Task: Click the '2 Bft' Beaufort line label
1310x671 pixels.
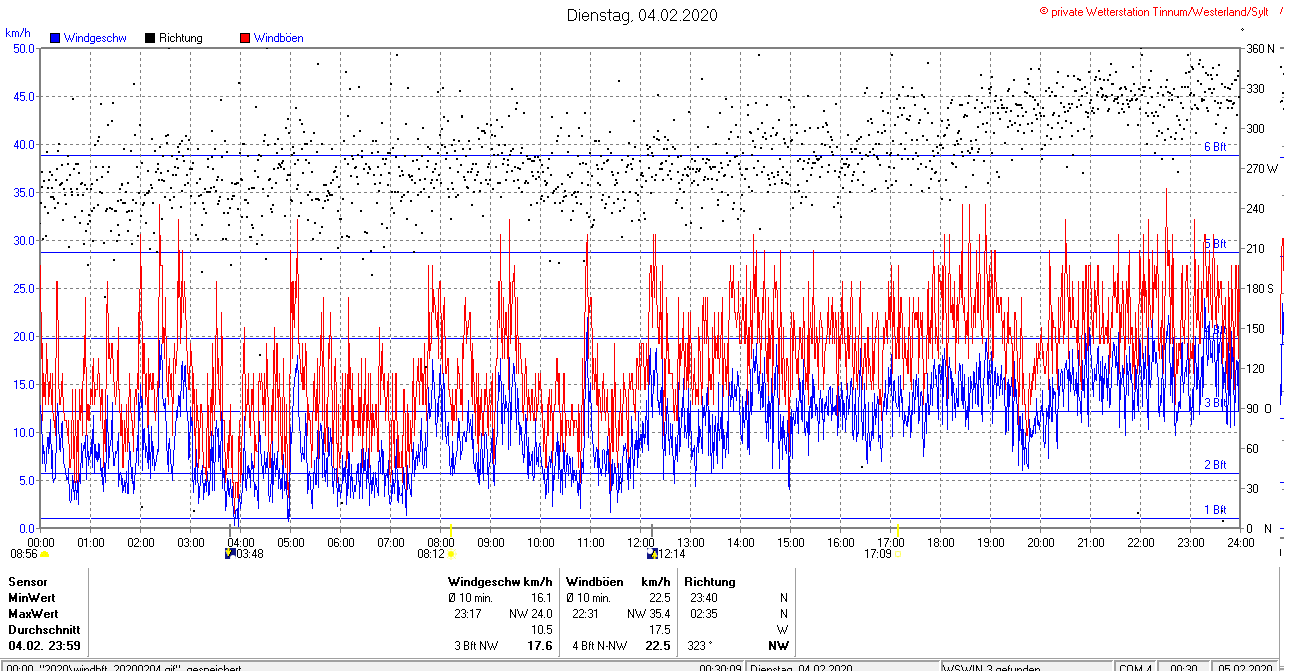Action: pyautogui.click(x=1215, y=465)
